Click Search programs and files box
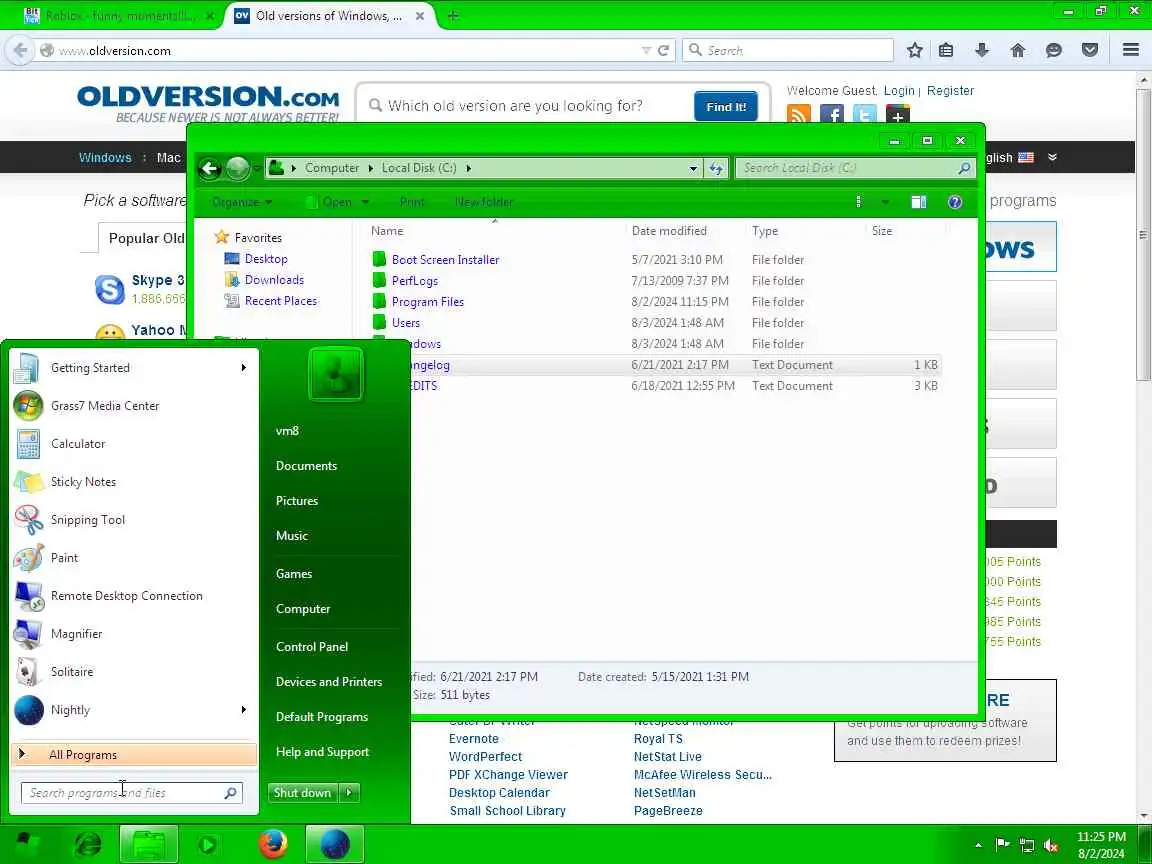The width and height of the screenshot is (1152, 864). pos(132,793)
